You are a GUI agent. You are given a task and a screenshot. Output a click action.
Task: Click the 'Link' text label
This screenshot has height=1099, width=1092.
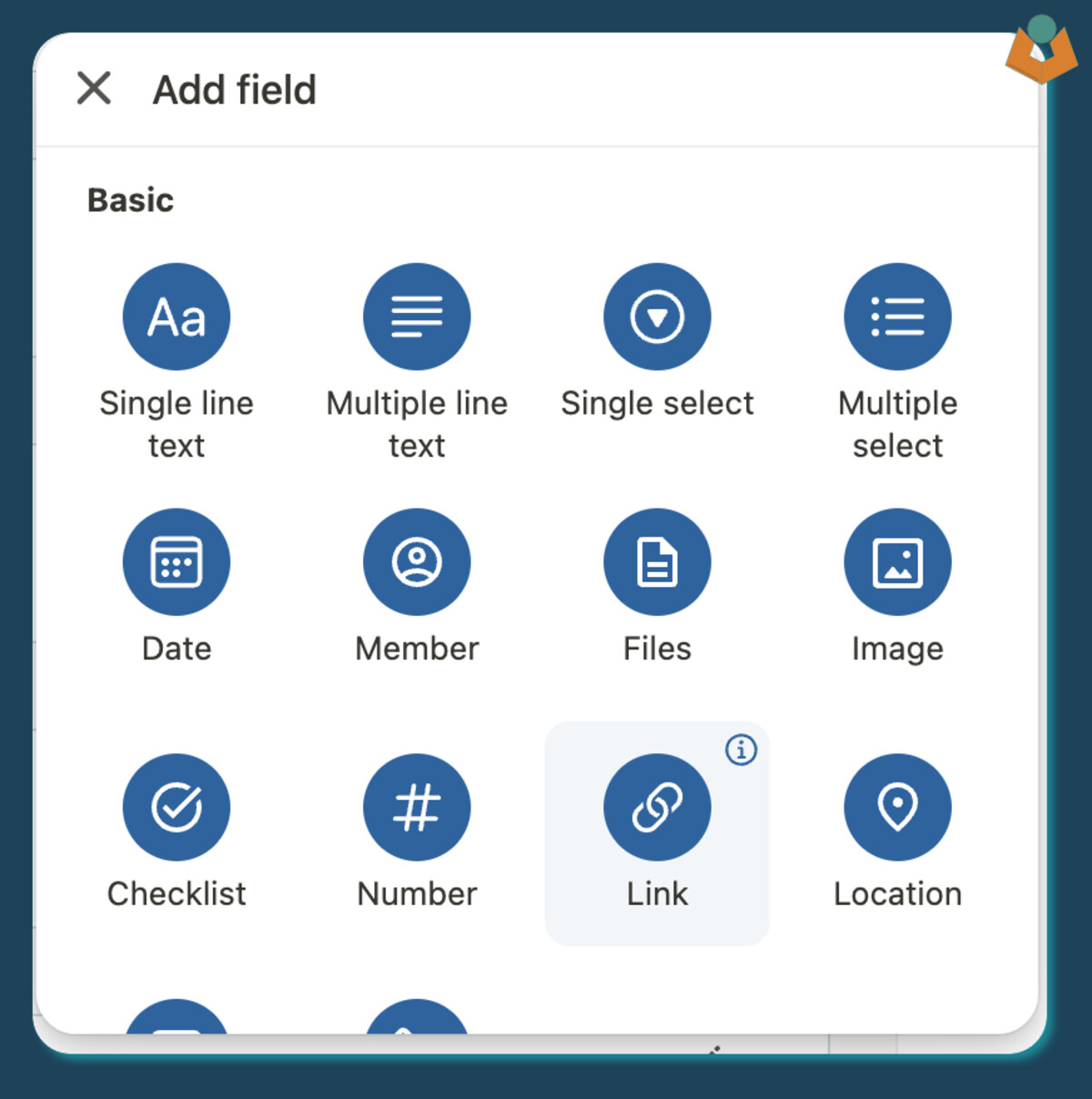click(x=657, y=893)
